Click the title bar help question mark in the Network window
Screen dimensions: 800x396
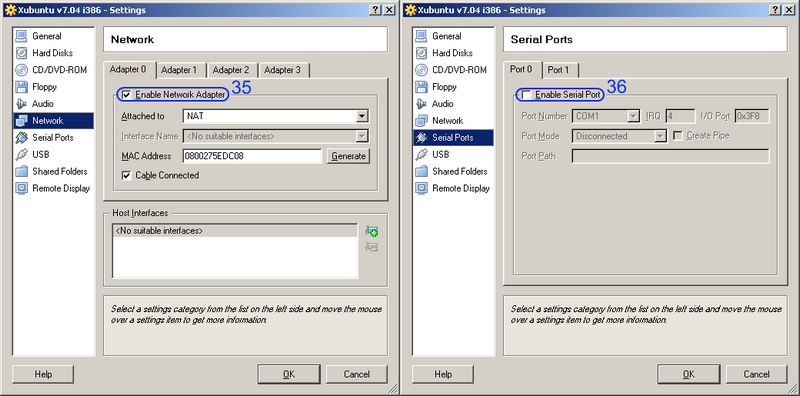(376, 10)
